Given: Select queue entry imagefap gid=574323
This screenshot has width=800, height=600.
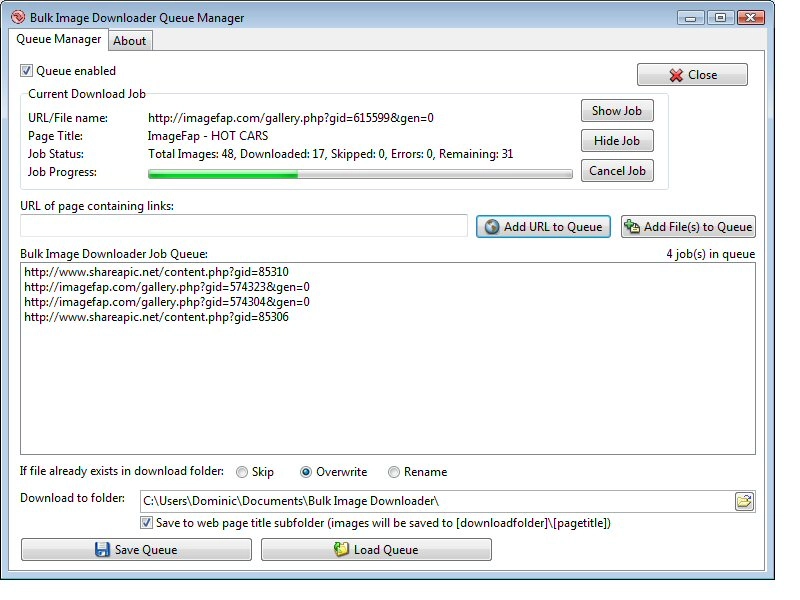Looking at the screenshot, I should [x=167, y=287].
